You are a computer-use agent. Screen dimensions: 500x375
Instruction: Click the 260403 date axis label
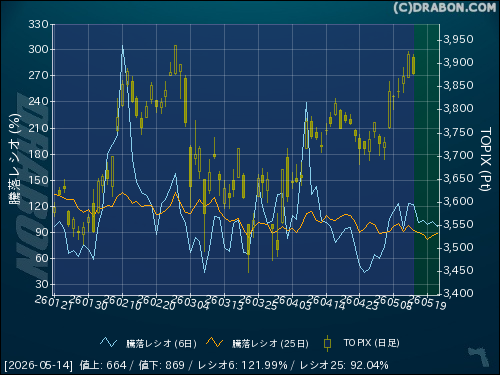tap(292, 303)
